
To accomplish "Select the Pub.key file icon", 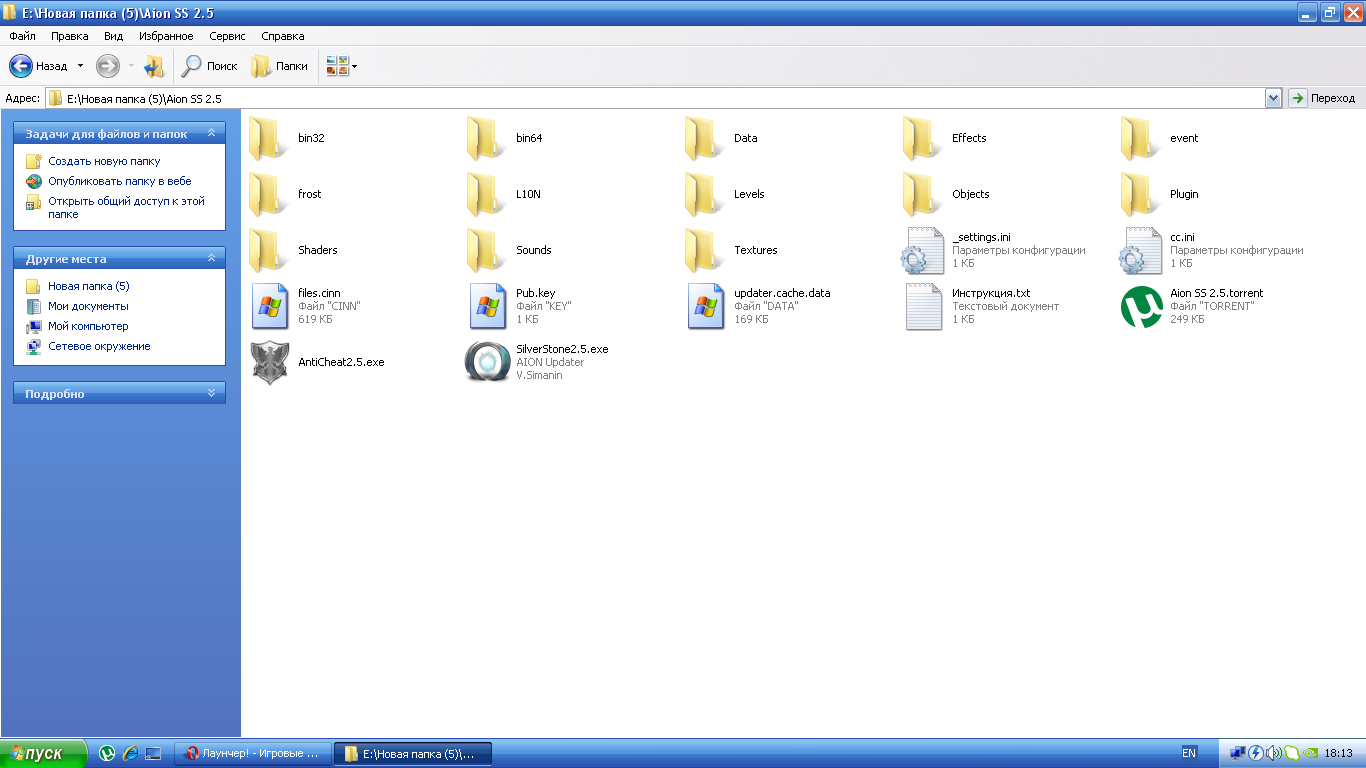I will pos(488,306).
